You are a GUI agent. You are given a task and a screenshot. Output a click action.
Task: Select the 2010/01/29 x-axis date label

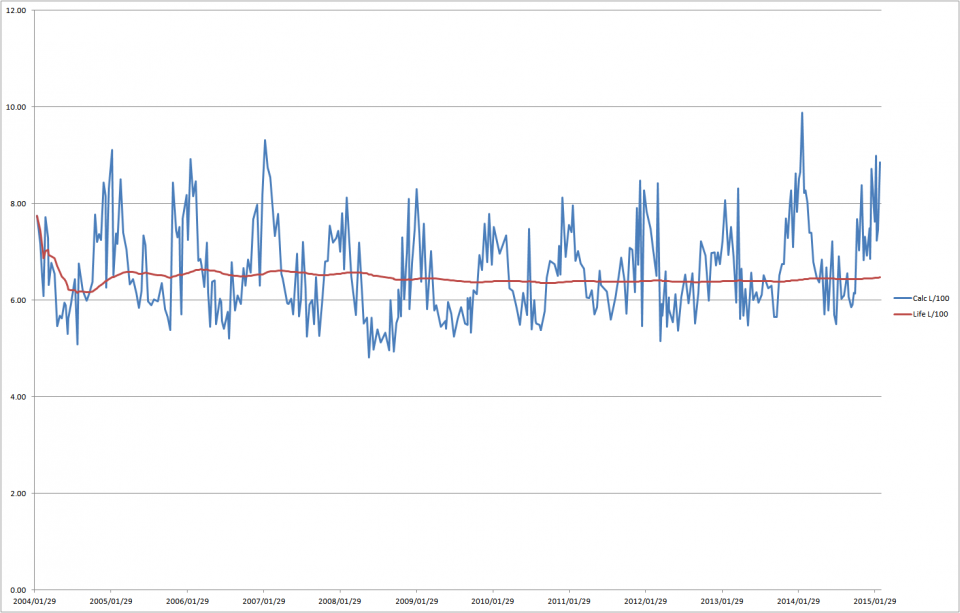[493, 601]
